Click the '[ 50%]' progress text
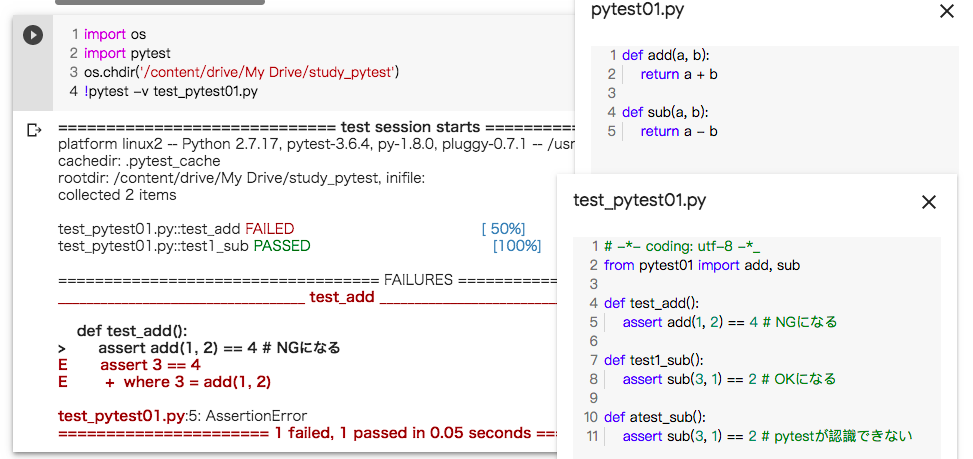Image resolution: width=973 pixels, height=459 pixels. point(503,229)
